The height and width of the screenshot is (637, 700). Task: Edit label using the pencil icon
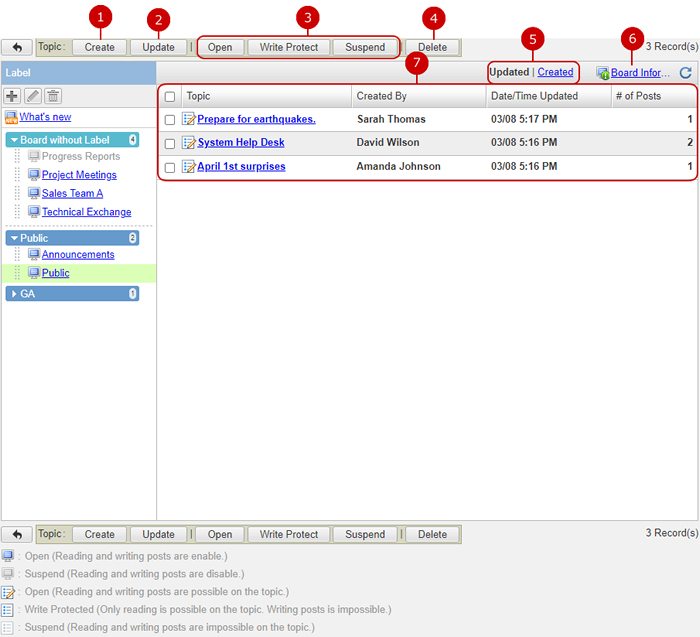[33, 96]
